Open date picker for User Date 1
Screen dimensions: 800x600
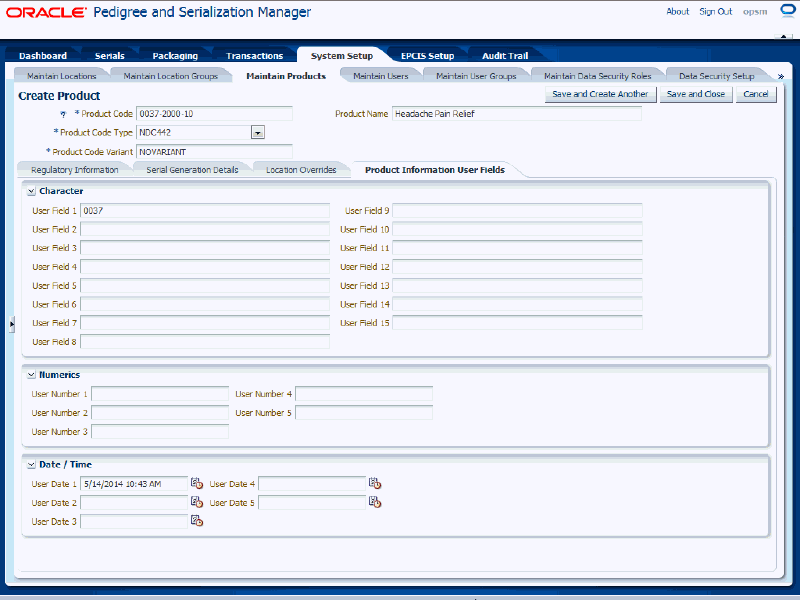[197, 484]
